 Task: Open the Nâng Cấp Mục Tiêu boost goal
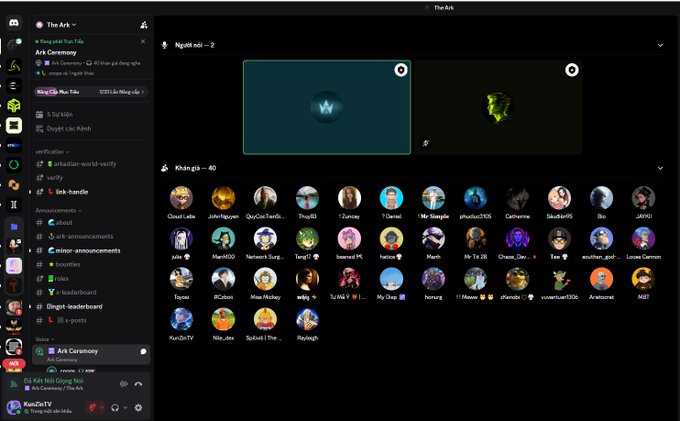coord(90,92)
